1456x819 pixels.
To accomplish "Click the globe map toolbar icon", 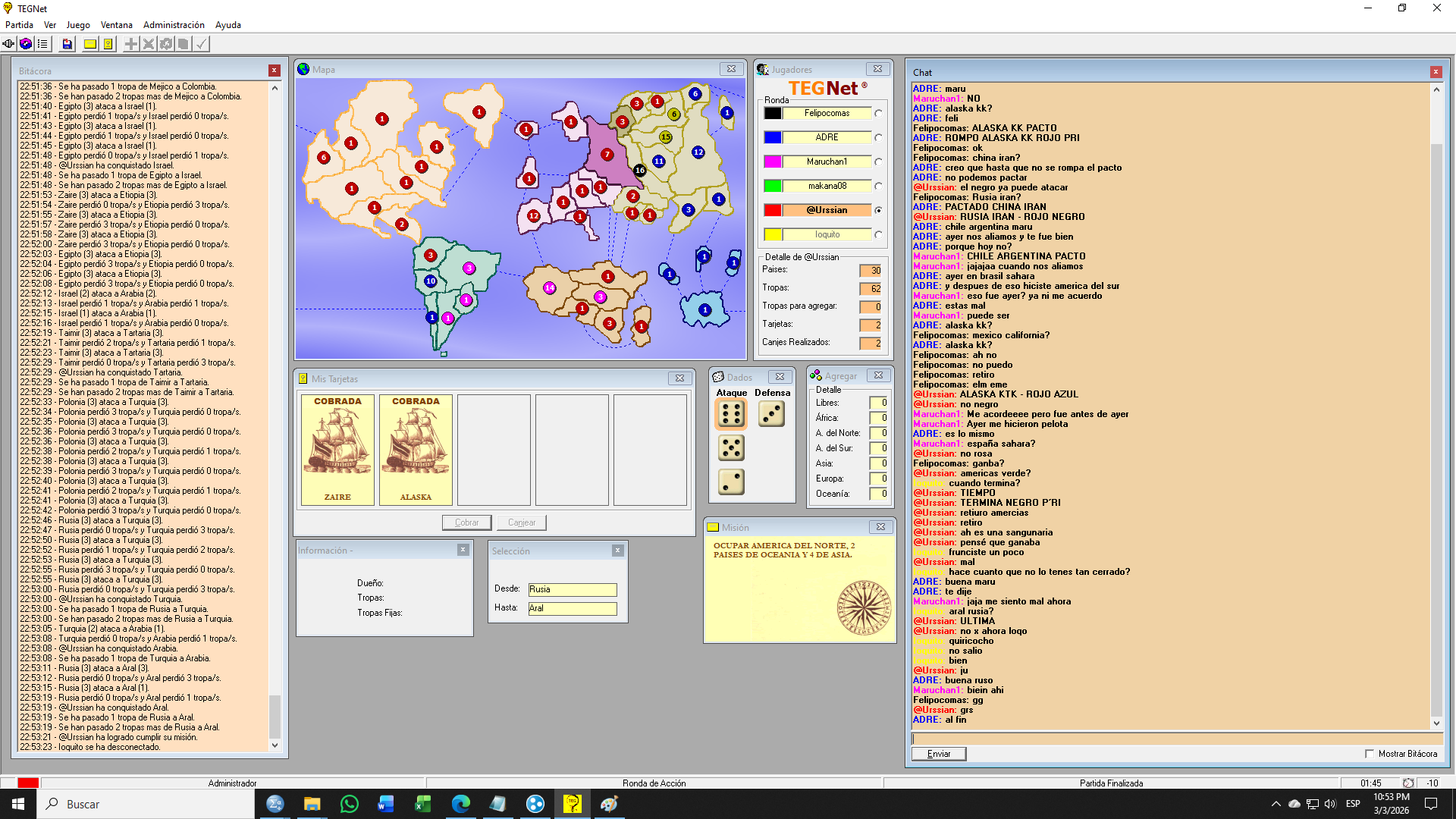I will tap(26, 44).
